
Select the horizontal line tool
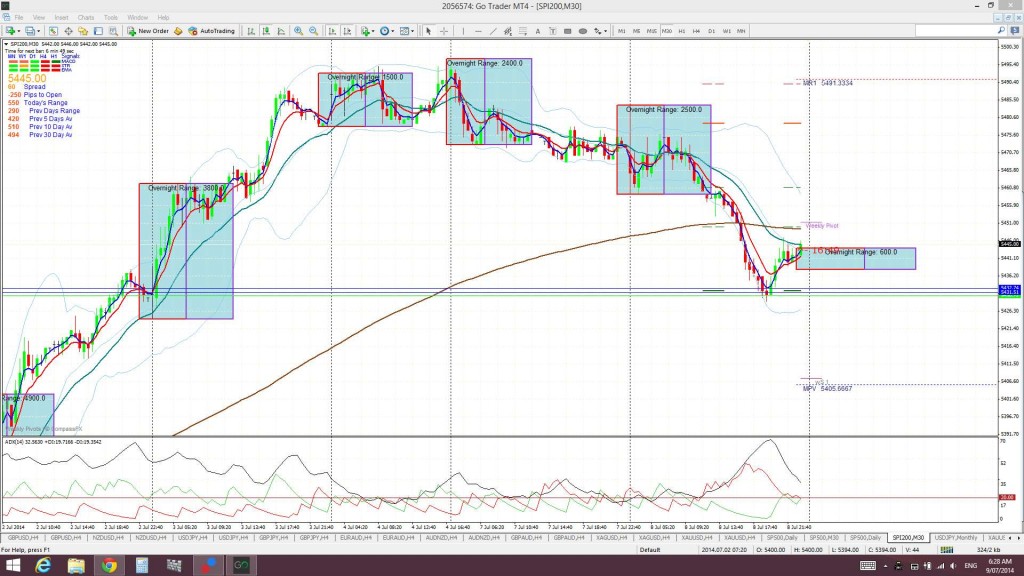pyautogui.click(x=478, y=31)
